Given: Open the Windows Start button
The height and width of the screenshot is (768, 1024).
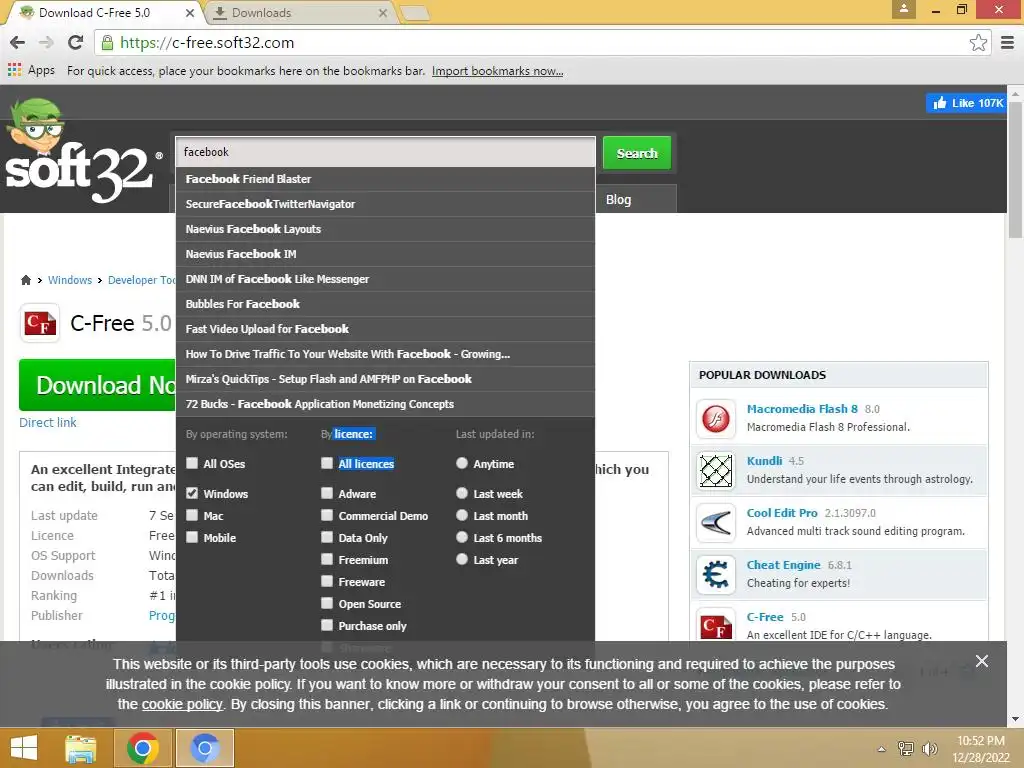Looking at the screenshot, I should click(24, 748).
